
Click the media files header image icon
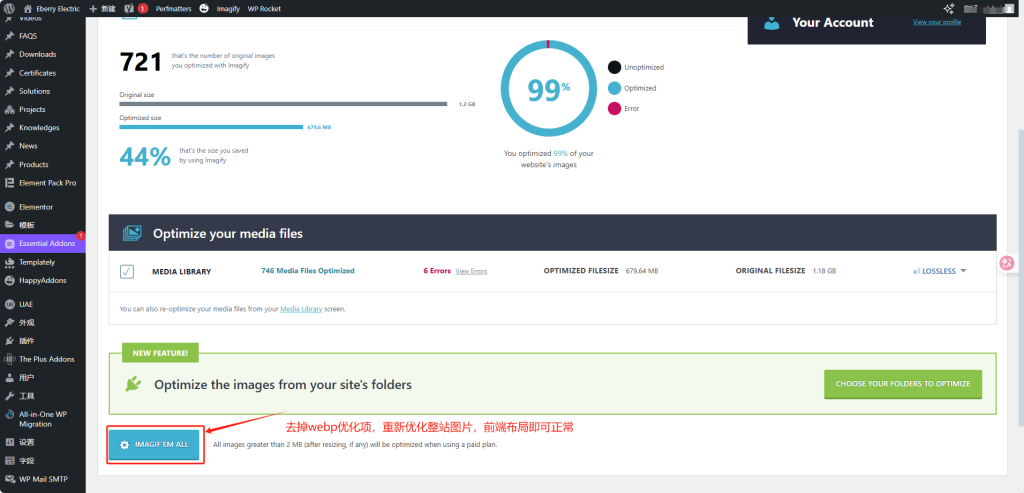point(132,233)
